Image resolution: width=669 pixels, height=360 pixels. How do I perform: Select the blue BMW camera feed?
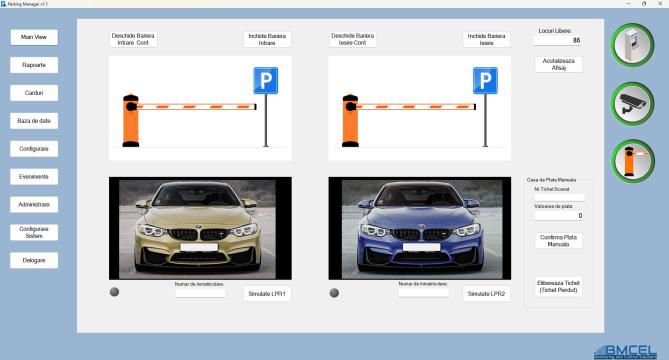419,228
